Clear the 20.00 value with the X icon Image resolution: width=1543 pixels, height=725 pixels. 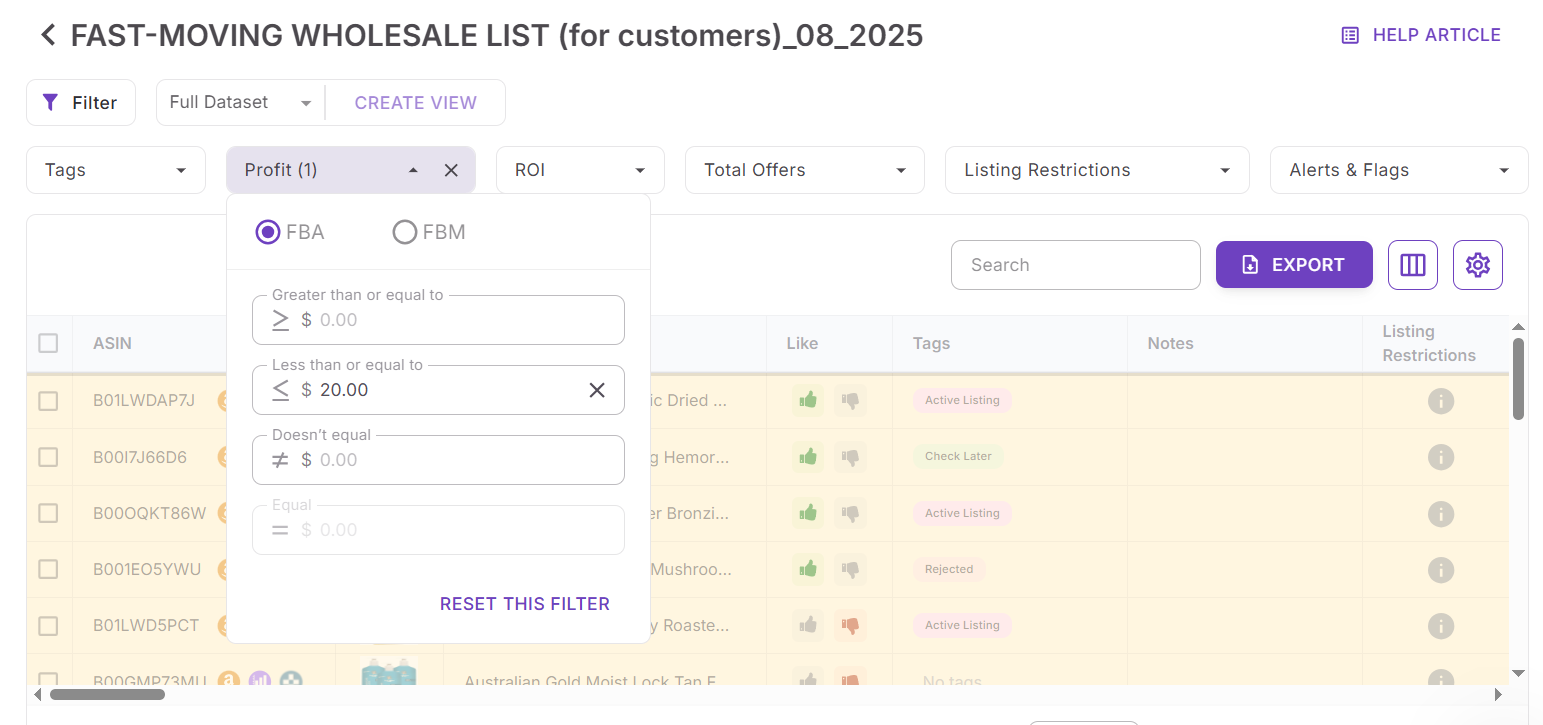tap(597, 390)
